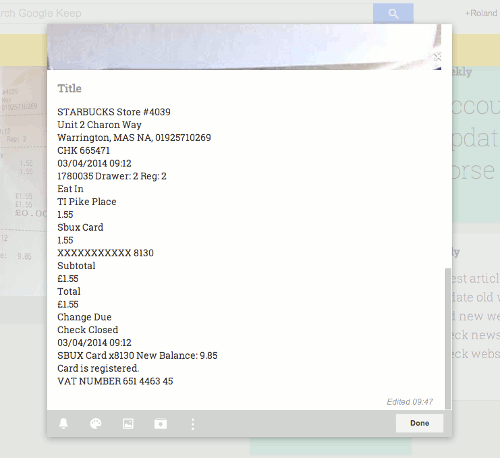
Task: Click the 'Total' line
Action: (x=69, y=291)
